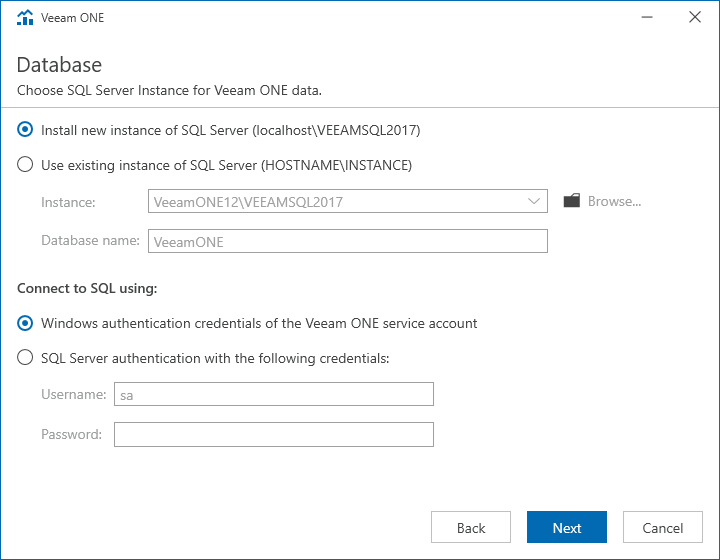Viewport: 720px width, 560px height.
Task: Expand the Instance dropdown arrow
Action: tap(534, 201)
